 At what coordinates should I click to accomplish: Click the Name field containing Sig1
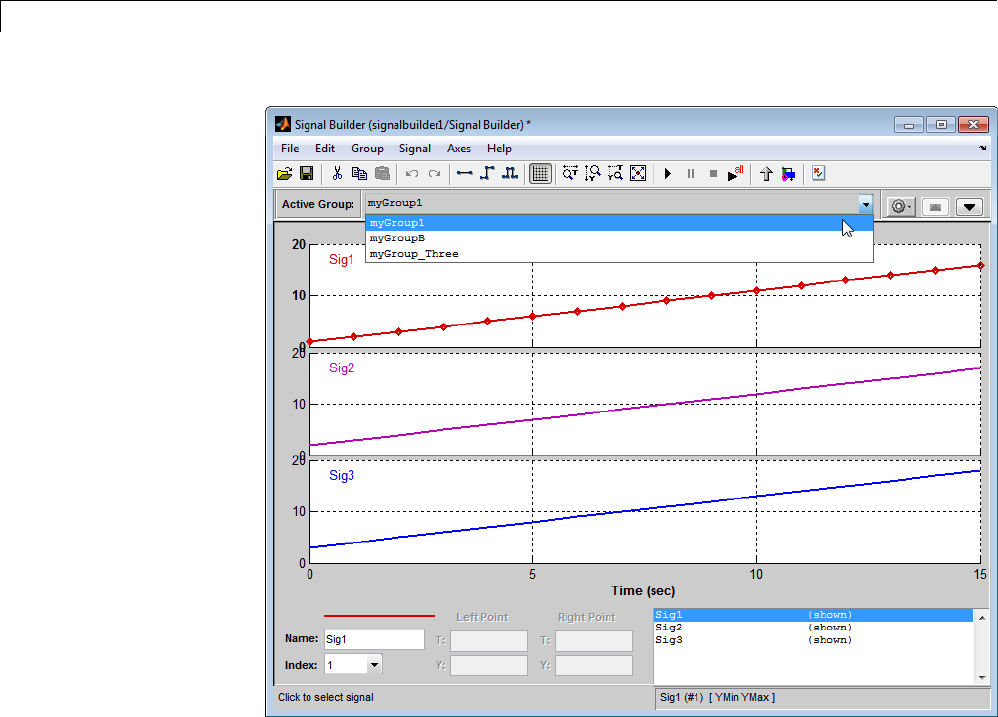coord(374,639)
